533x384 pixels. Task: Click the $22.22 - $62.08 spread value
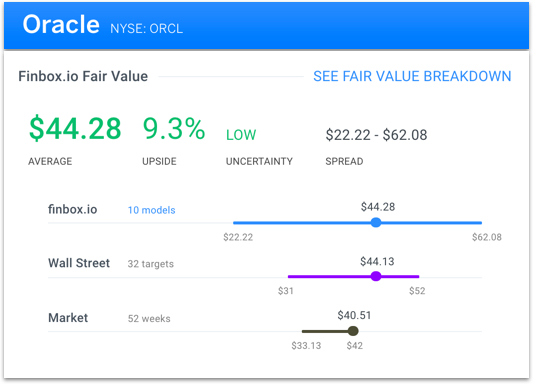click(376, 135)
